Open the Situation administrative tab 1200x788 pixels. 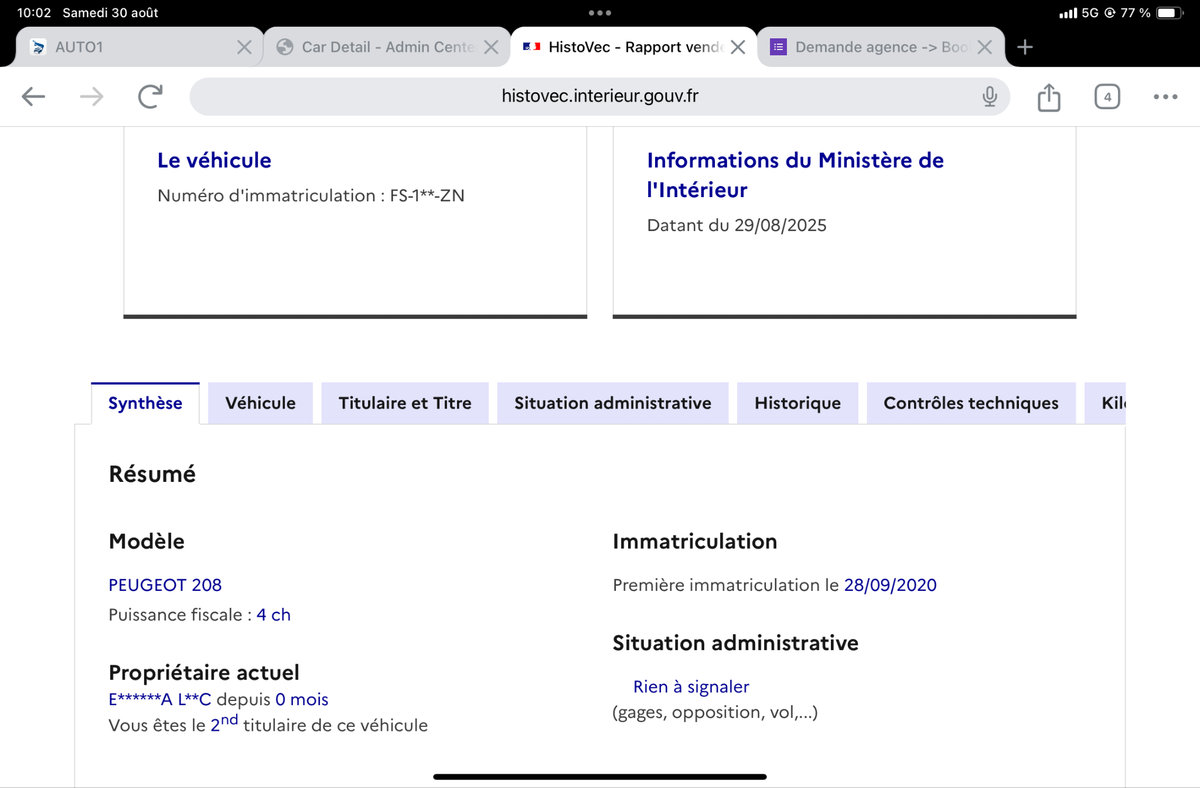(613, 403)
